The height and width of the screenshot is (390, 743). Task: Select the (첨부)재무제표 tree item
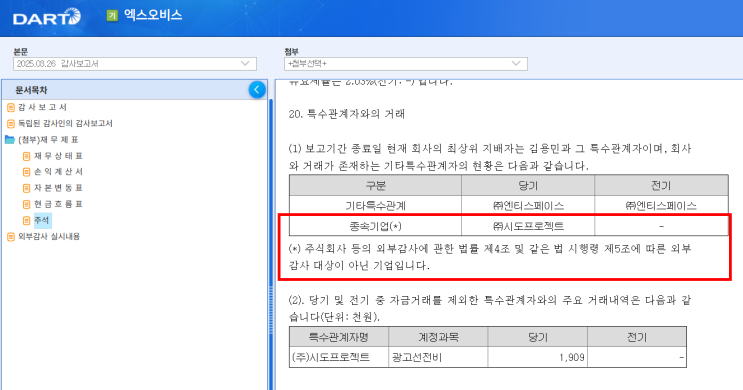pos(48,140)
